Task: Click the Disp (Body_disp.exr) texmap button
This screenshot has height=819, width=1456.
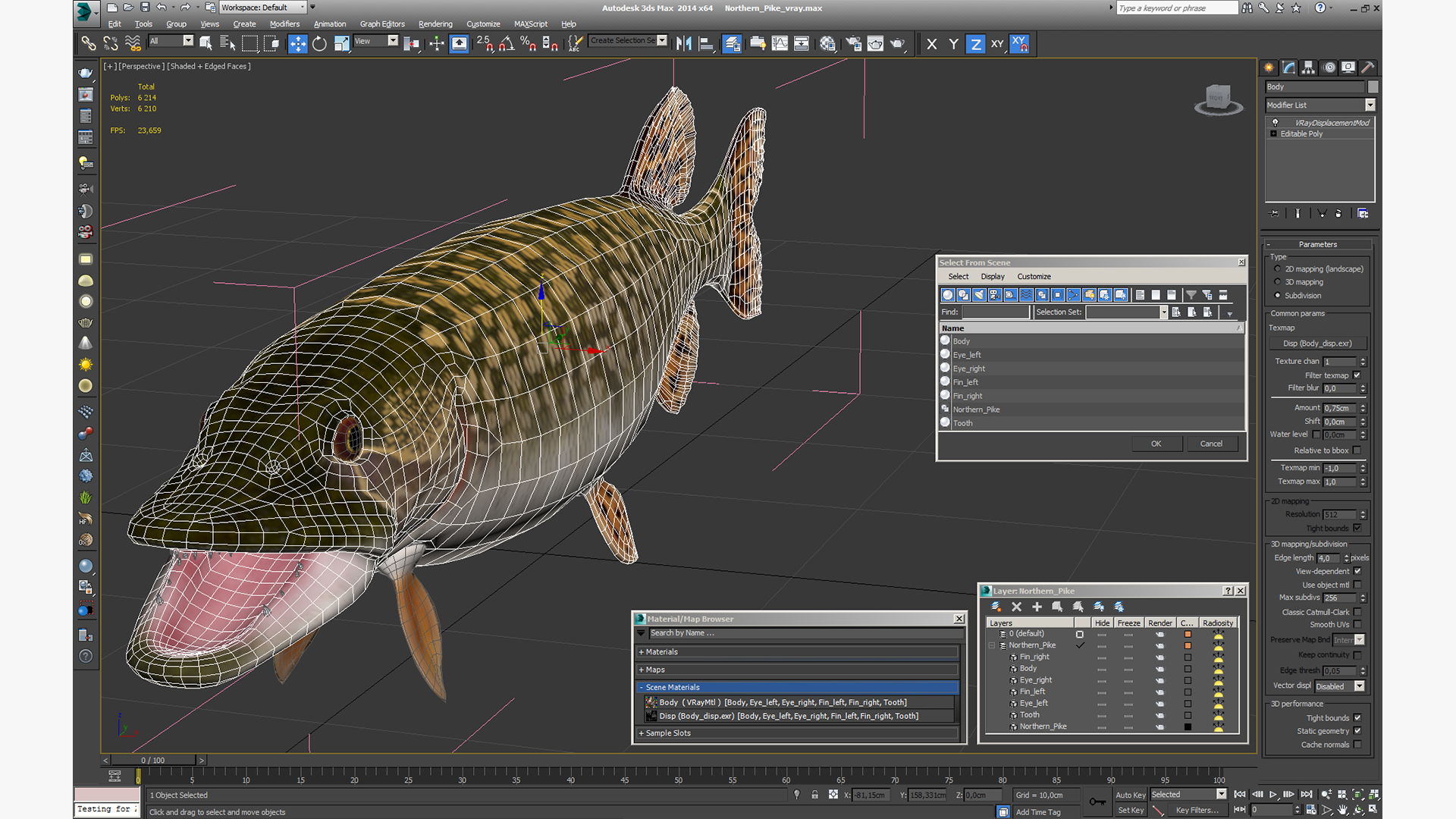Action: 1317,344
